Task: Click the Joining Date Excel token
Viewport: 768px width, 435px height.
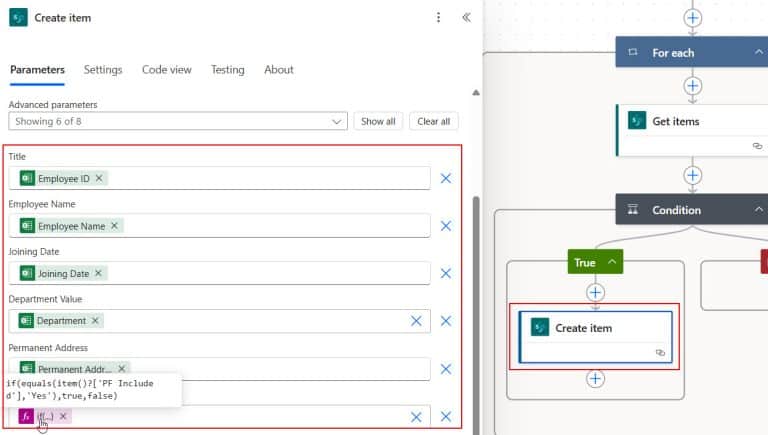Action: [63, 273]
